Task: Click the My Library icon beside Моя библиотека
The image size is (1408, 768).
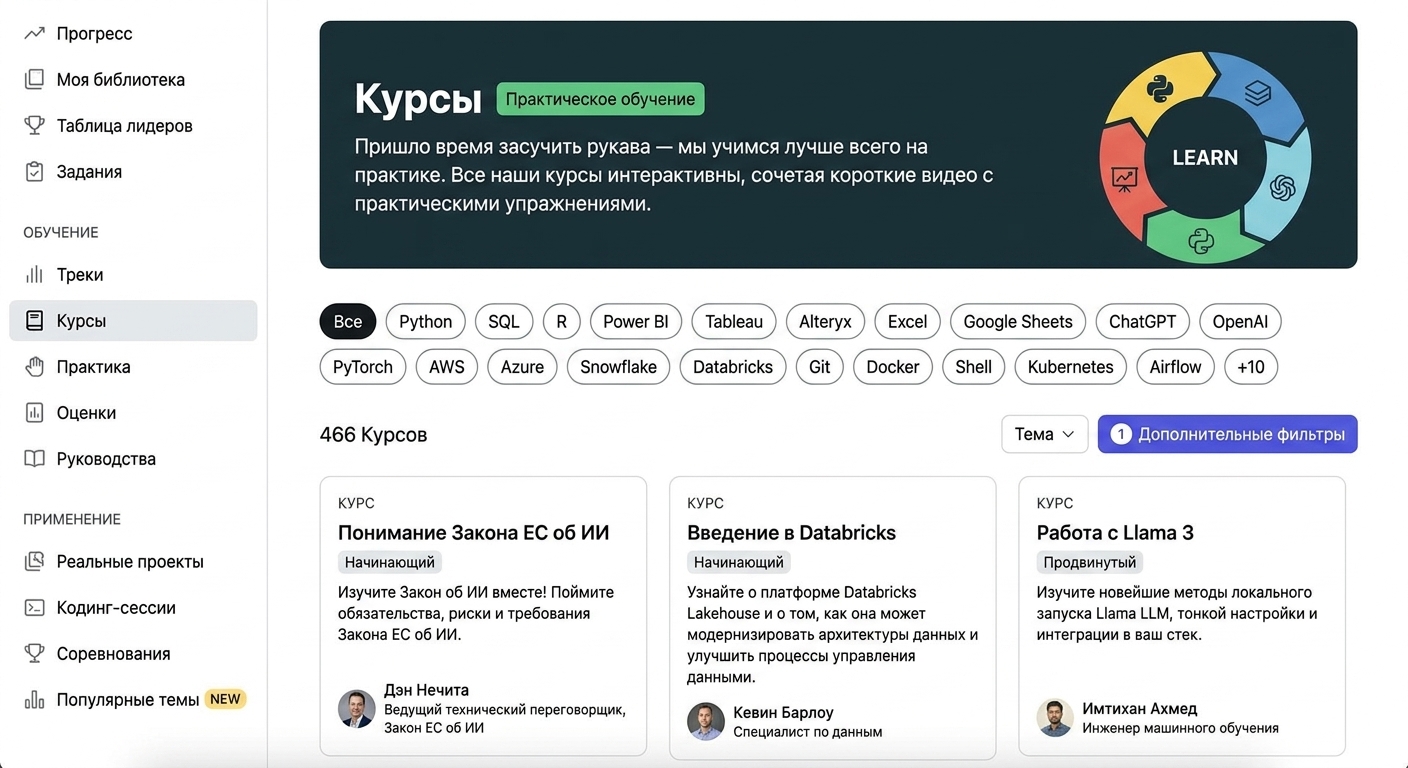Action: [x=34, y=79]
